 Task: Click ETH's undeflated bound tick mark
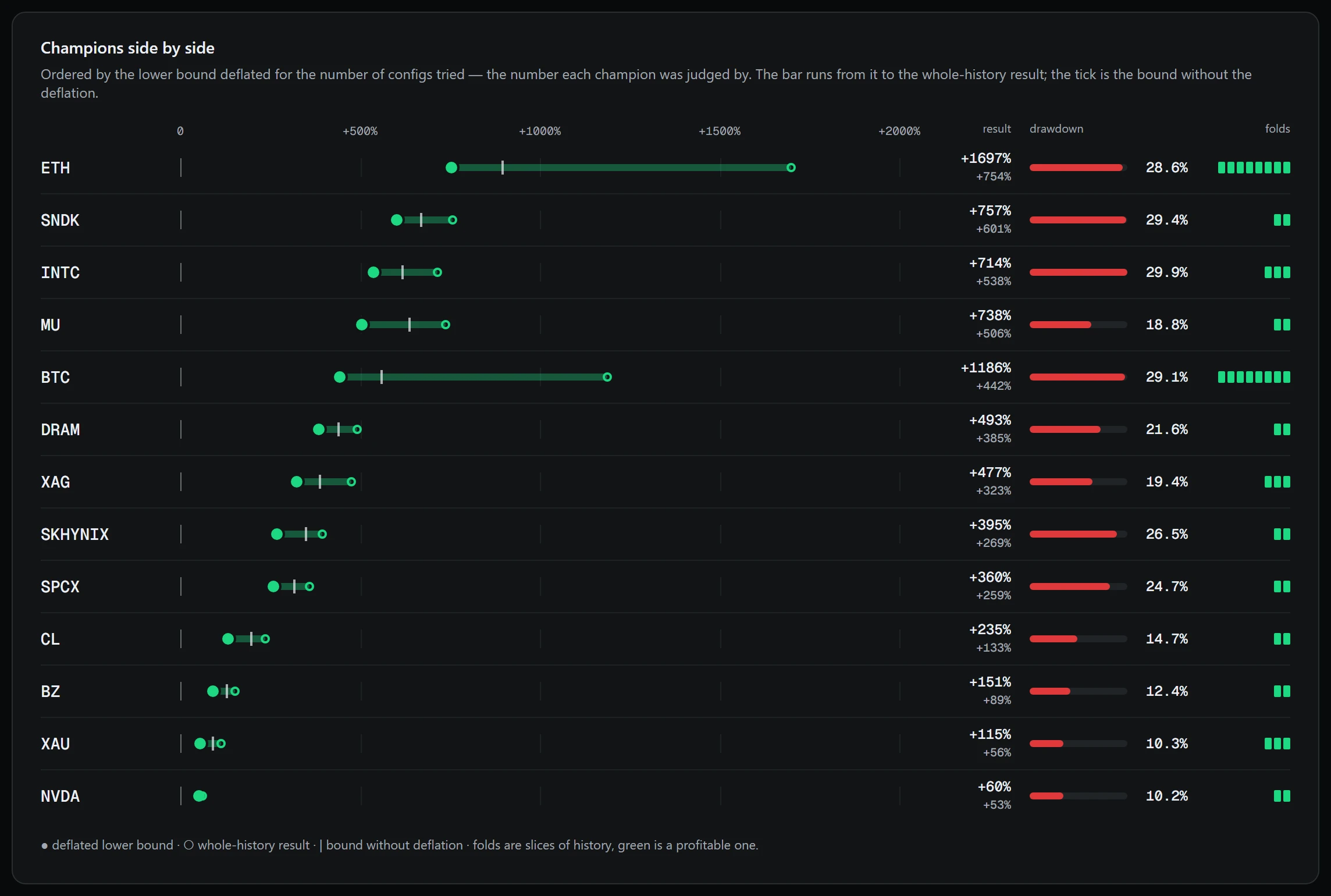[x=503, y=168]
